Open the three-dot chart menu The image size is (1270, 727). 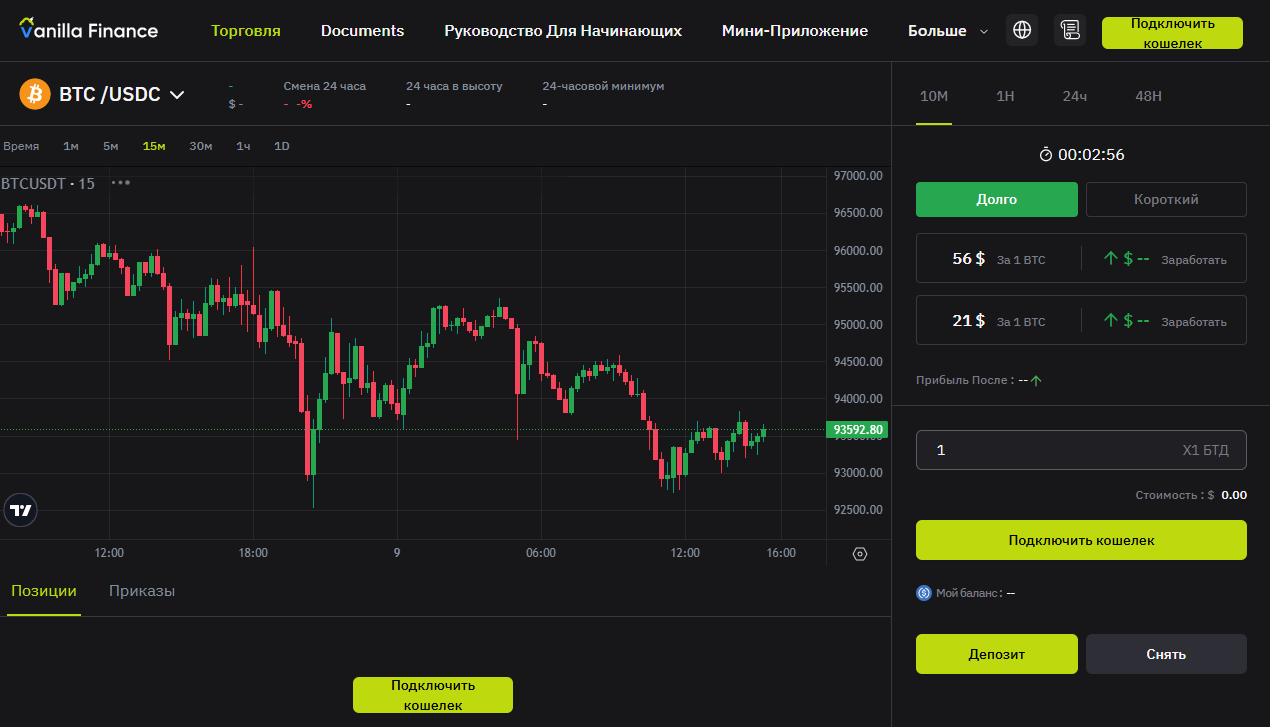(x=121, y=183)
